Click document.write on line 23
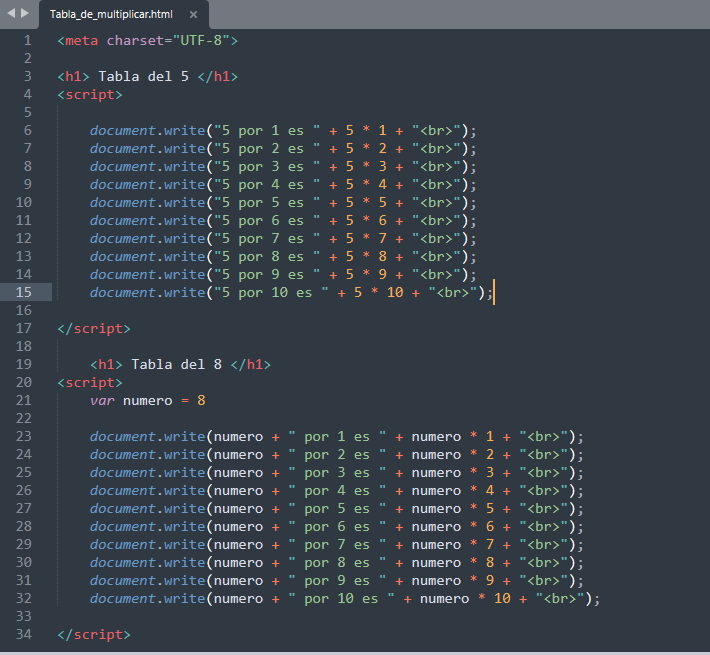 click(148, 437)
